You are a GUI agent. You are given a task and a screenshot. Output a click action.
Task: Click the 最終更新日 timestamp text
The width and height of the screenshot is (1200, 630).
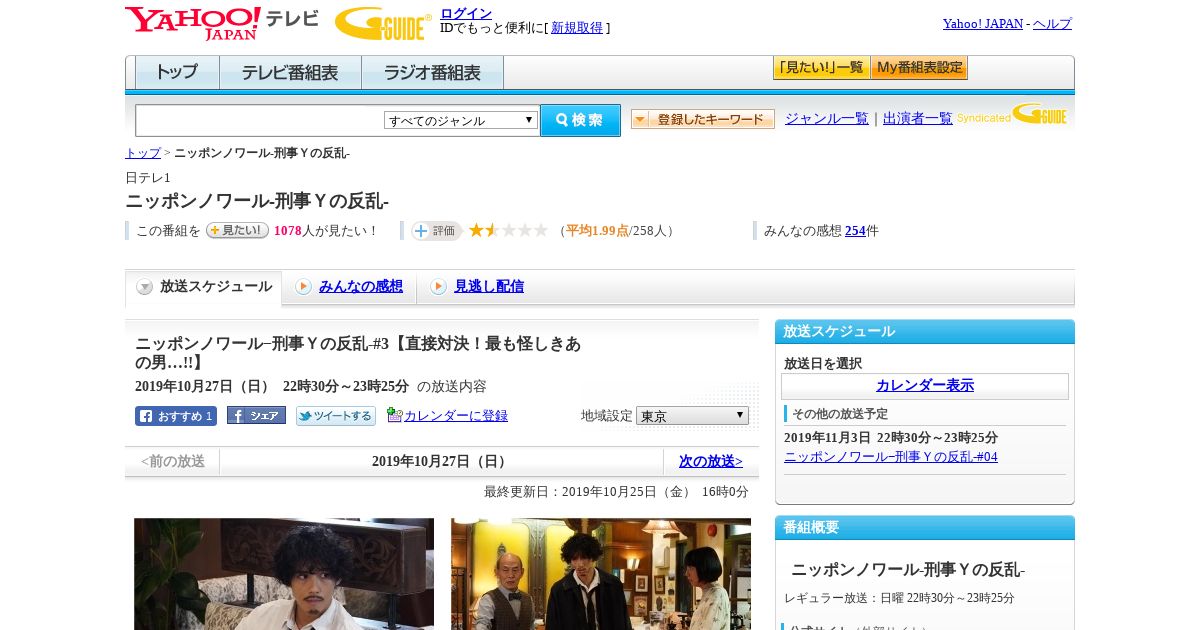(x=616, y=492)
